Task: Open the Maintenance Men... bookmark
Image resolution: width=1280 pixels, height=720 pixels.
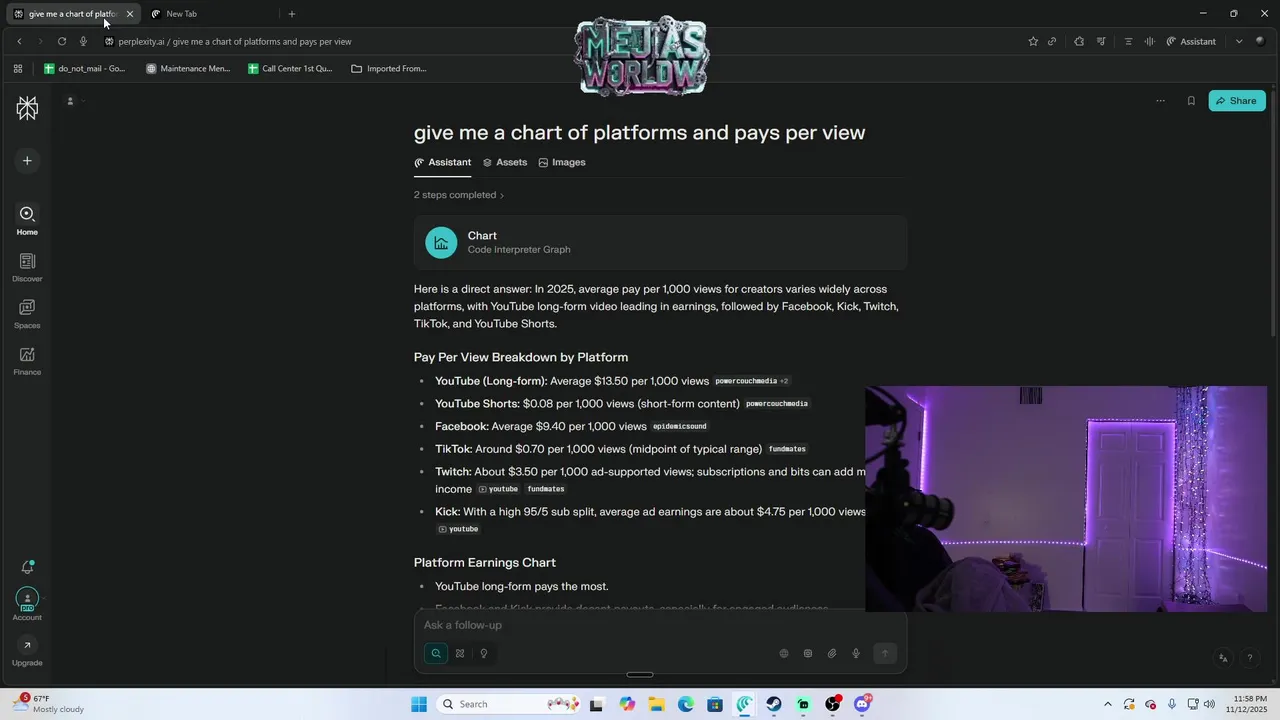Action: pyautogui.click(x=188, y=69)
